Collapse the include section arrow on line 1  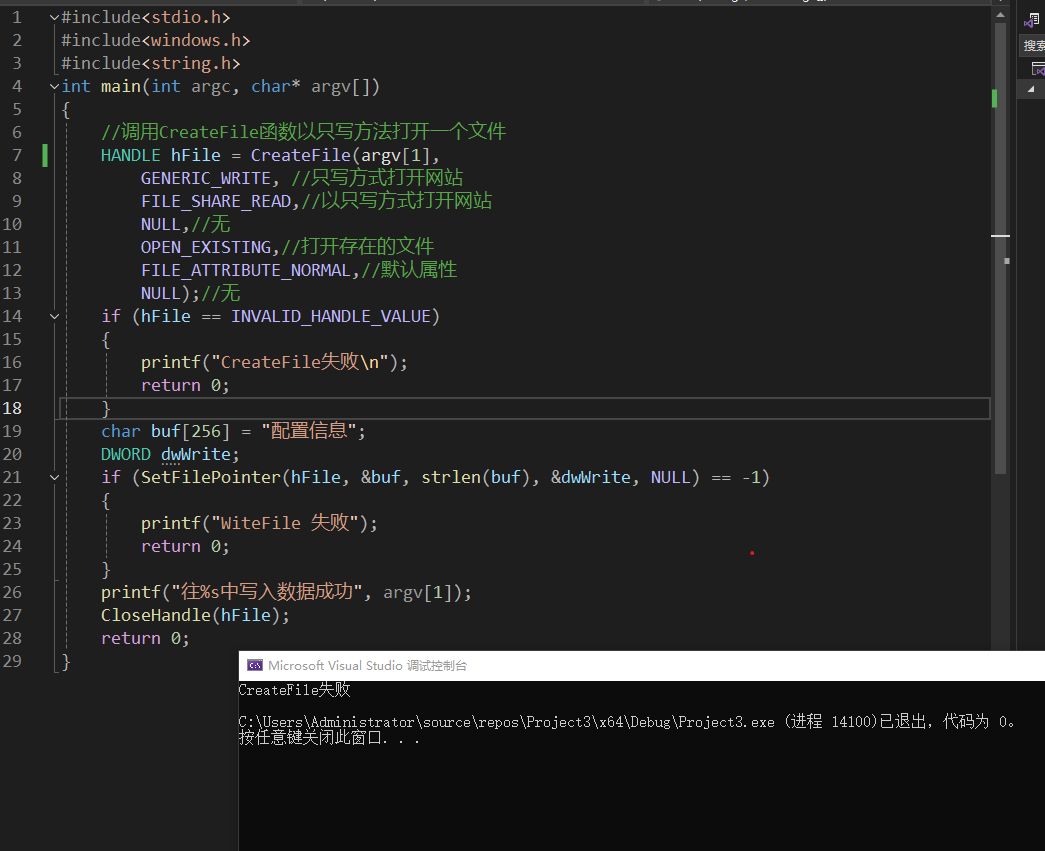click(54, 16)
